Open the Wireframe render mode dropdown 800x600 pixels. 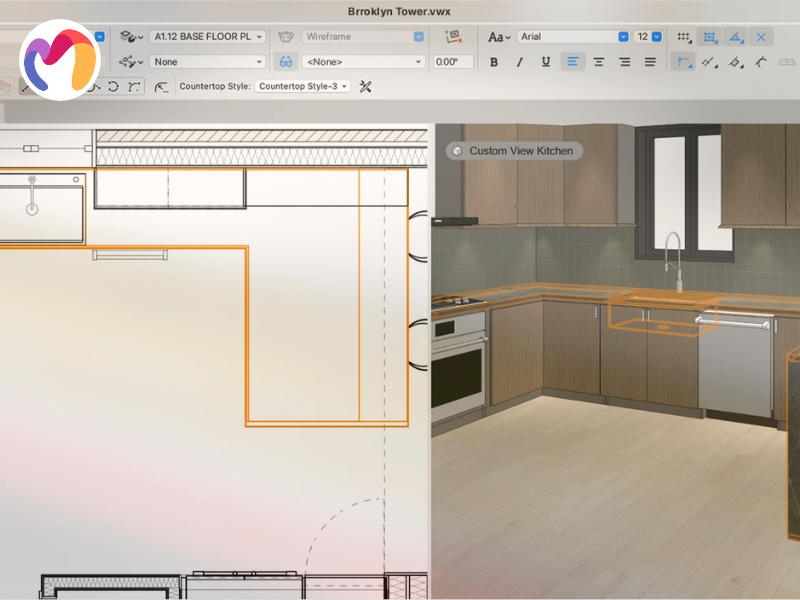coord(363,37)
